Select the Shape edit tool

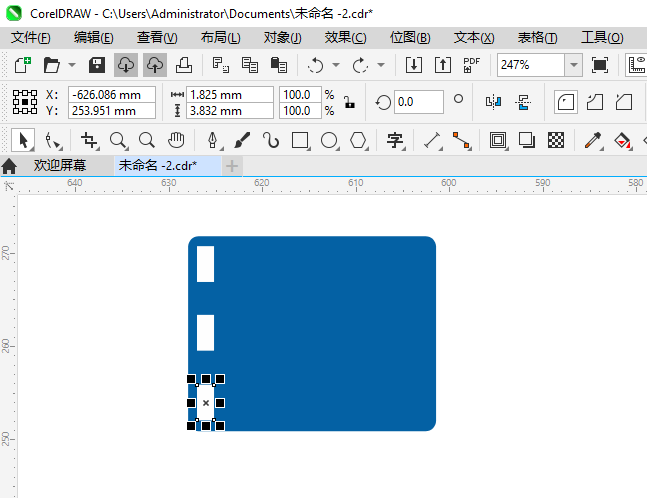[x=53, y=140]
